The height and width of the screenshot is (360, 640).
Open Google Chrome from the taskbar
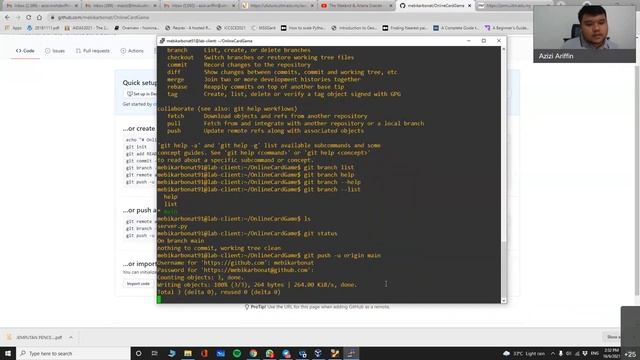(x=253, y=353)
